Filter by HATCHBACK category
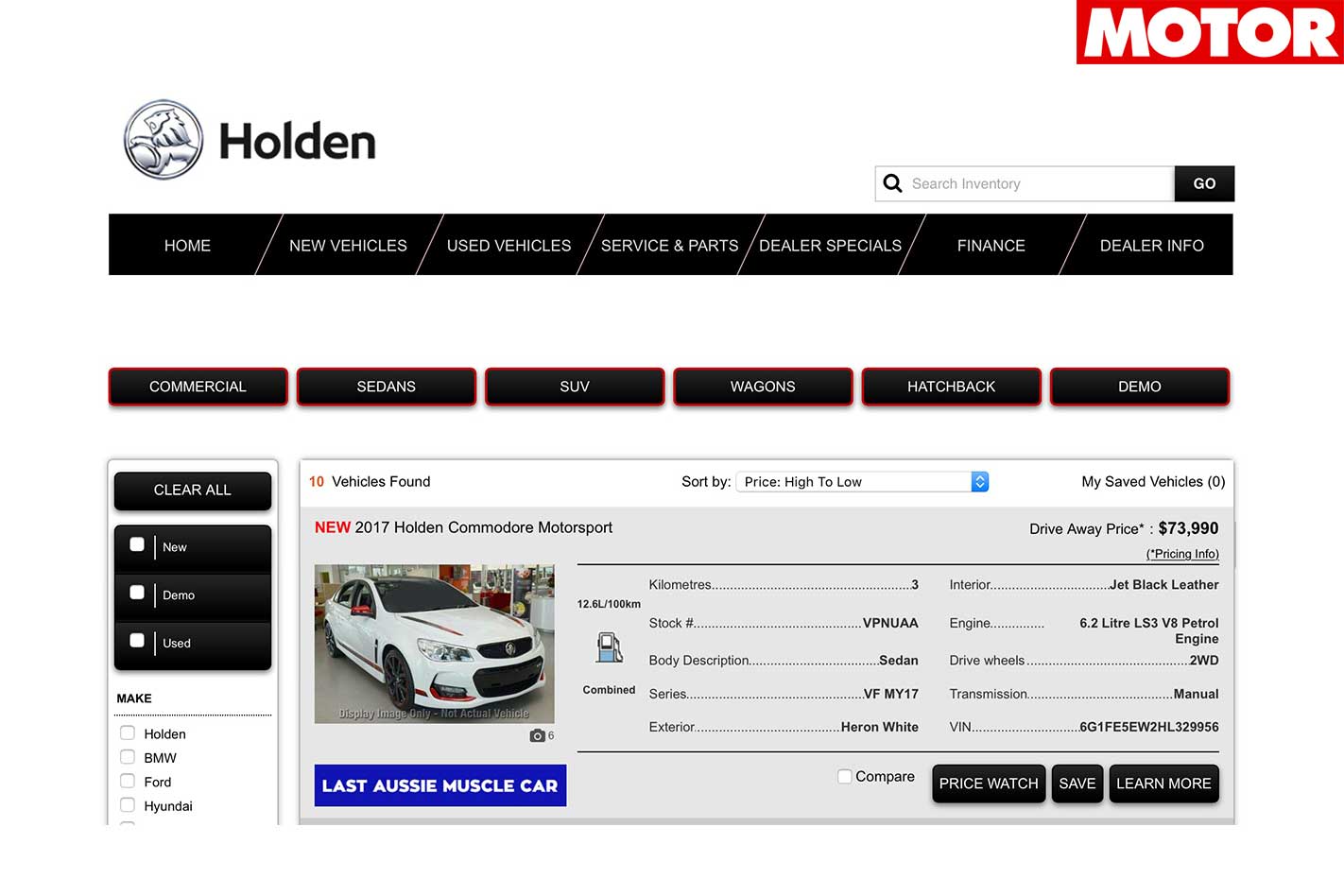The width and height of the screenshot is (1344, 896). [951, 387]
